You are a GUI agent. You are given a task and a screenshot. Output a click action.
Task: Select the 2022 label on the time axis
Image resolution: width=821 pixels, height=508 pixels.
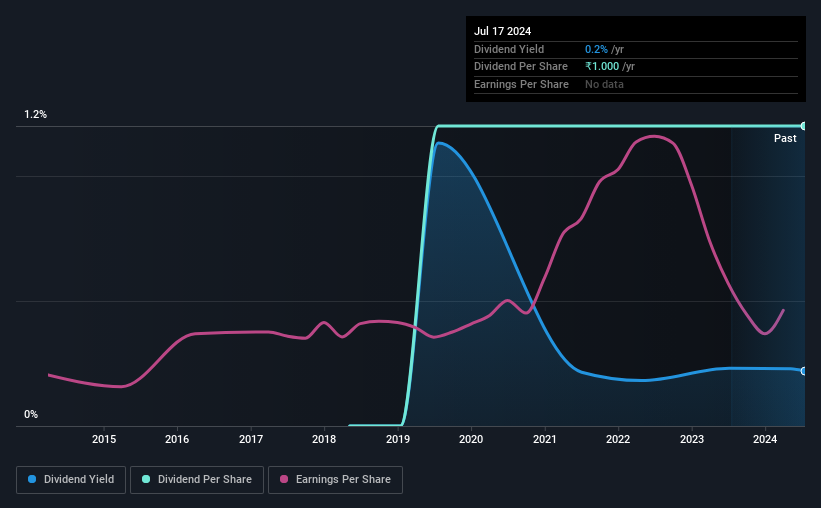pyautogui.click(x=618, y=439)
